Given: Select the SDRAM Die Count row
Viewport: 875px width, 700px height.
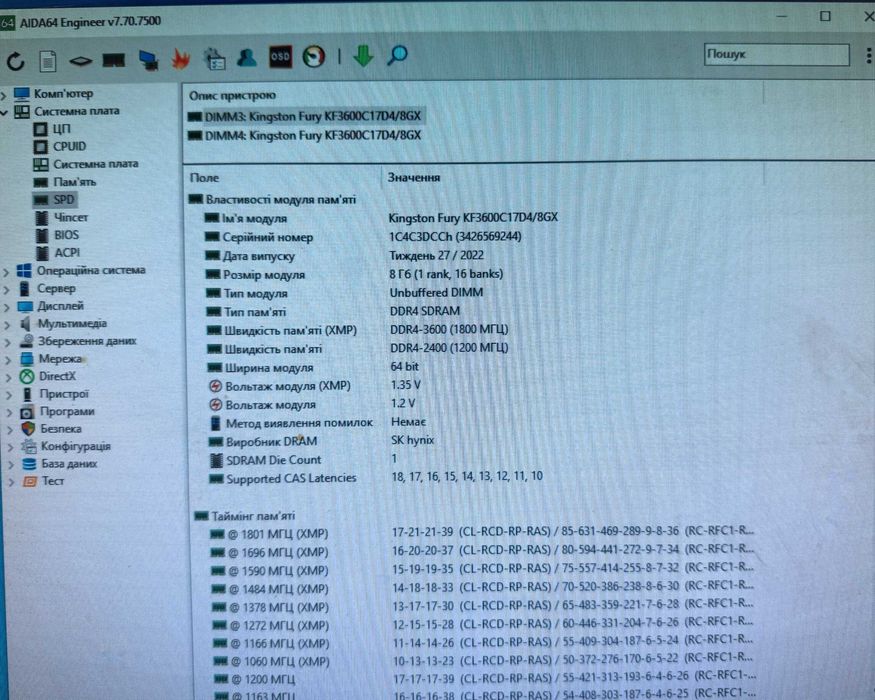Looking at the screenshot, I should click(x=303, y=460).
